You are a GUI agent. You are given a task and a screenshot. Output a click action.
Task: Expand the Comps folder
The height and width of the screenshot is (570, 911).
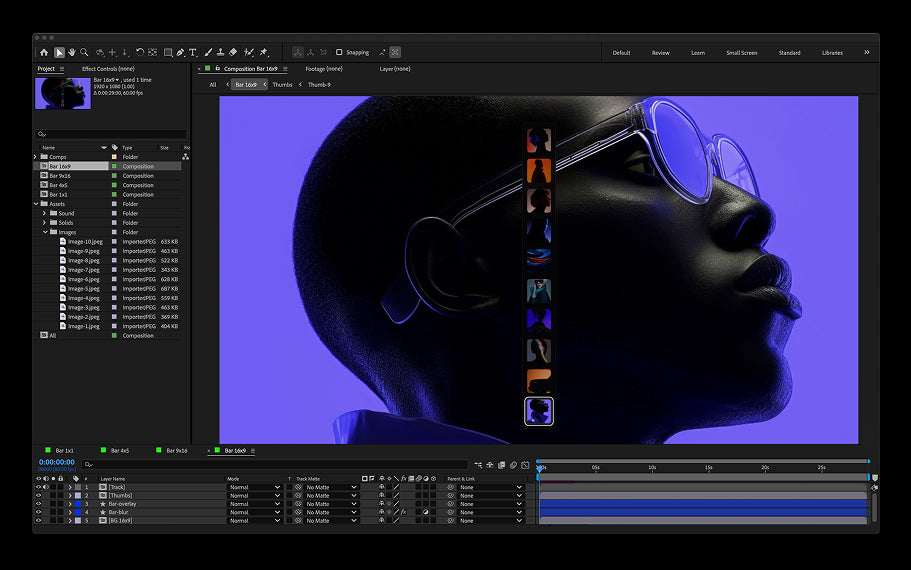(x=35, y=157)
